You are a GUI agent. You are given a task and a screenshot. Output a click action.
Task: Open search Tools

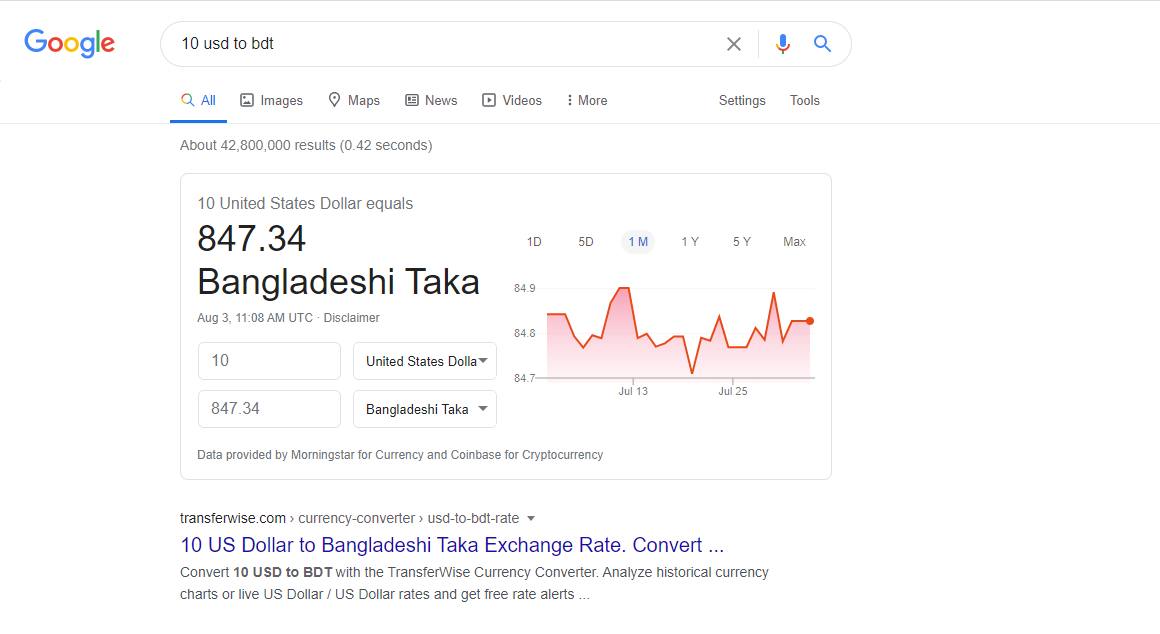(x=804, y=101)
